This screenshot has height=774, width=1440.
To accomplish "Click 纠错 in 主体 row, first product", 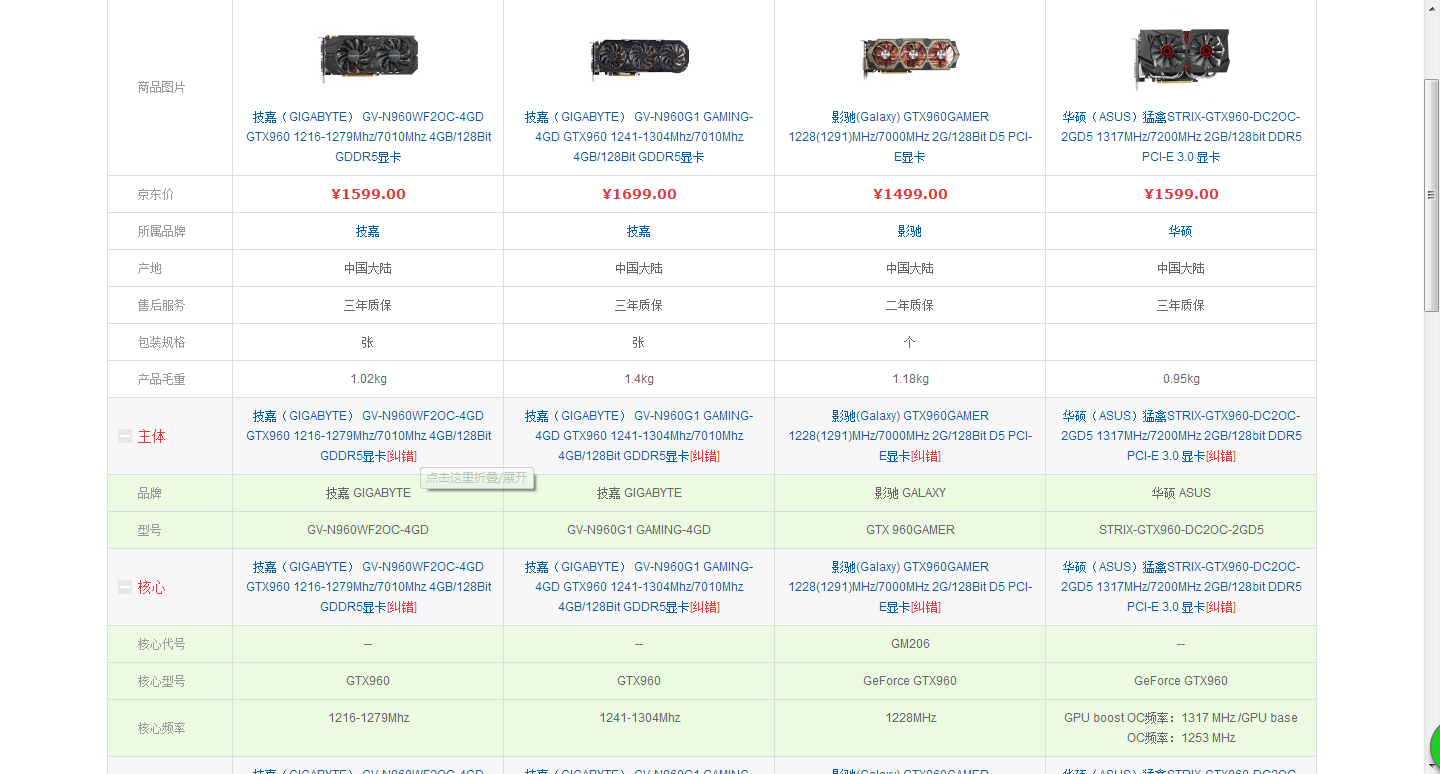I will pos(402,456).
